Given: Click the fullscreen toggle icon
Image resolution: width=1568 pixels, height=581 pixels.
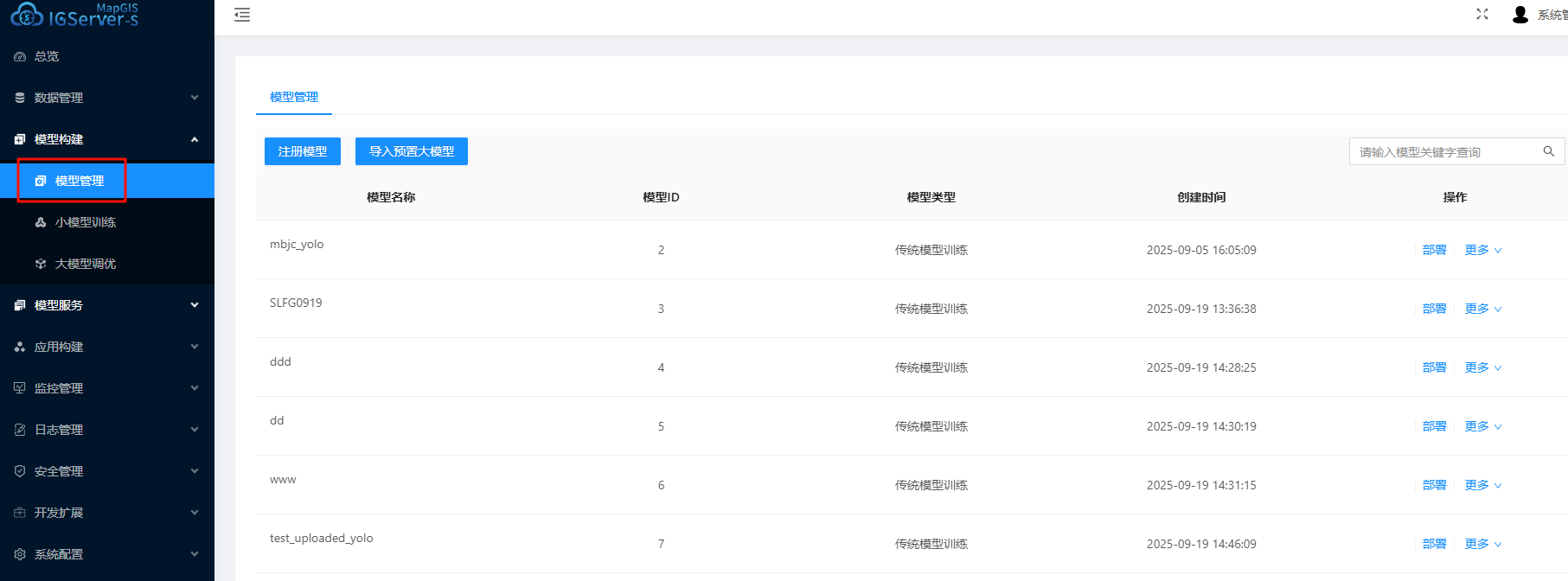Looking at the screenshot, I should 1482,14.
